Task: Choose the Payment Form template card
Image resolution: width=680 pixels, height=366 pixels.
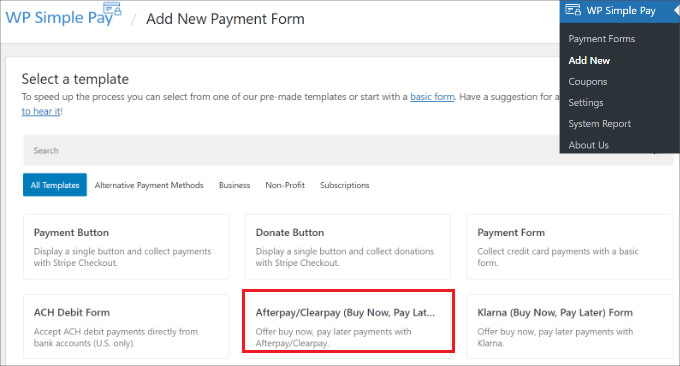Action: [570, 247]
